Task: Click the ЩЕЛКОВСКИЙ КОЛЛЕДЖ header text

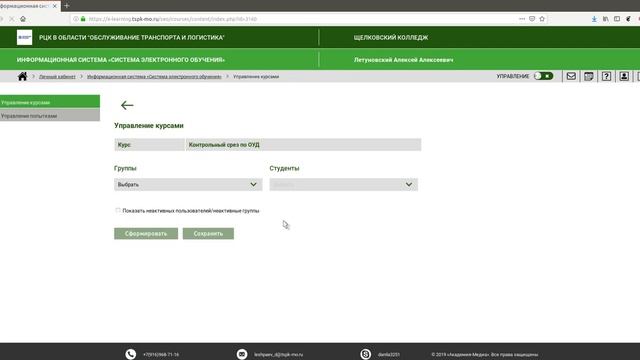Action: click(391, 38)
